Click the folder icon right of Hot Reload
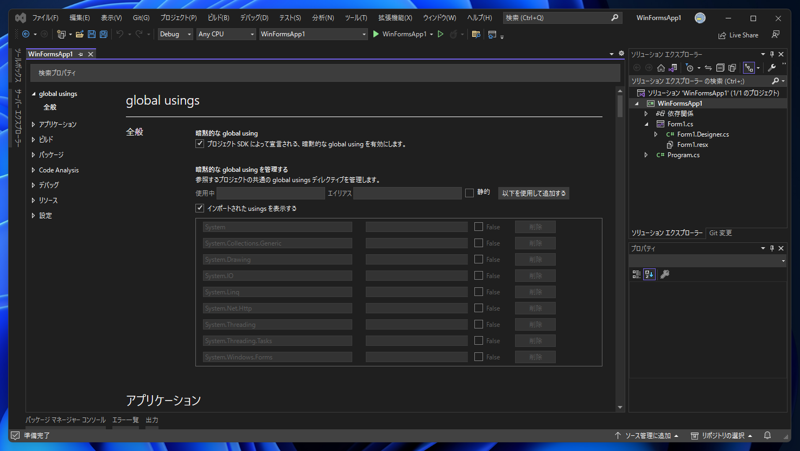 tap(476, 34)
